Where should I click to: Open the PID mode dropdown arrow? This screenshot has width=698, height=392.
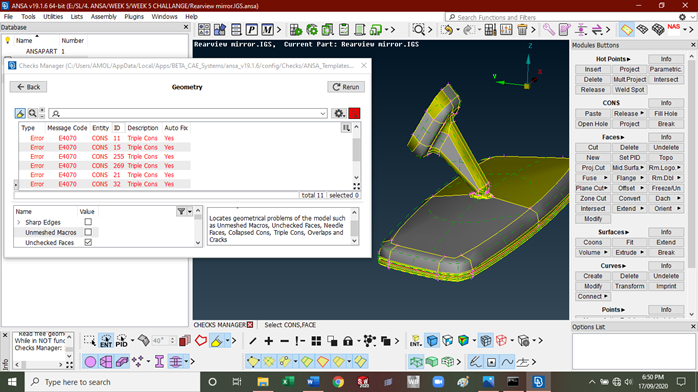[132, 340]
